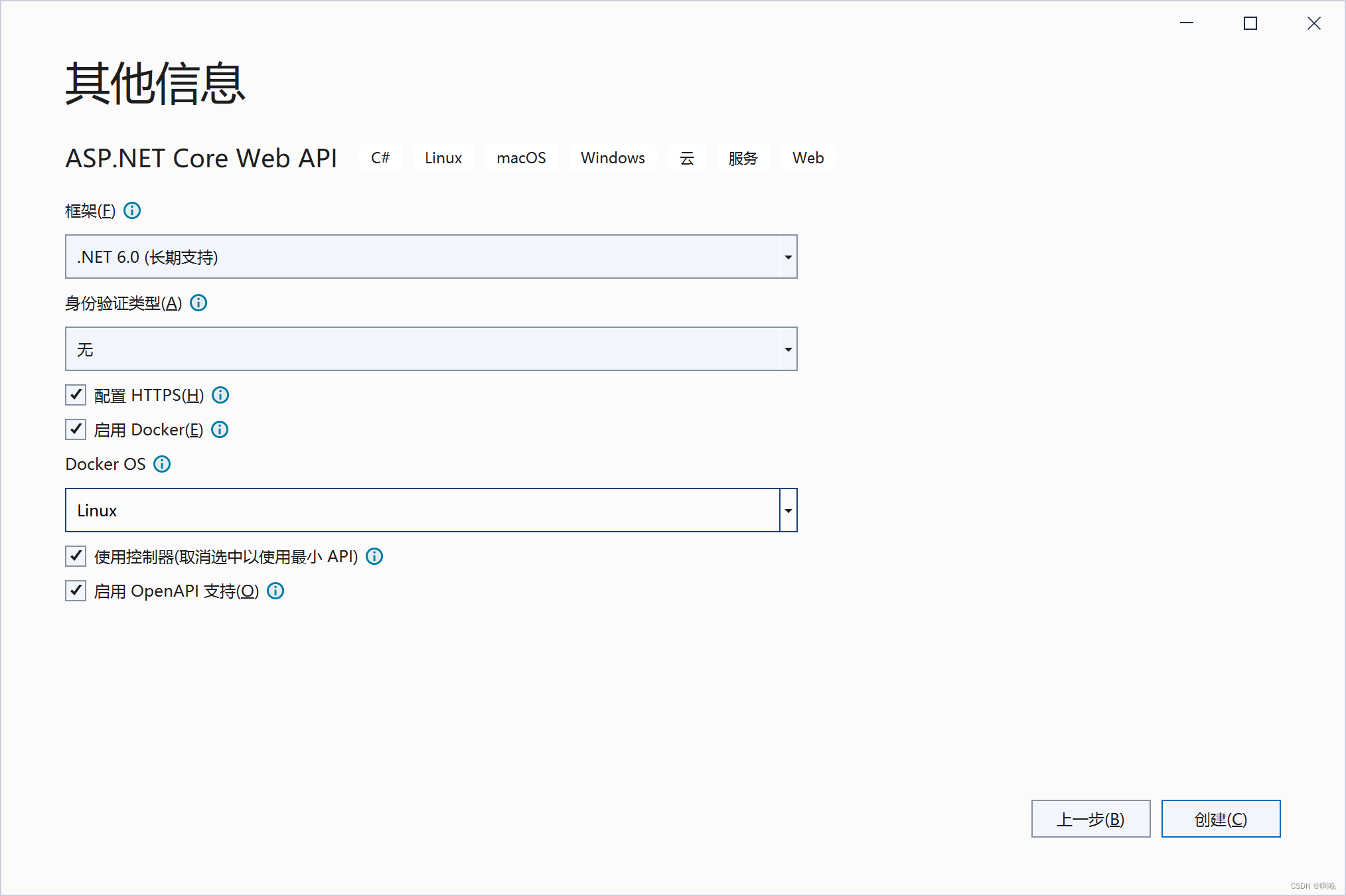This screenshot has width=1346, height=896.
Task: Click the 云 tag chip
Action: tap(687, 158)
